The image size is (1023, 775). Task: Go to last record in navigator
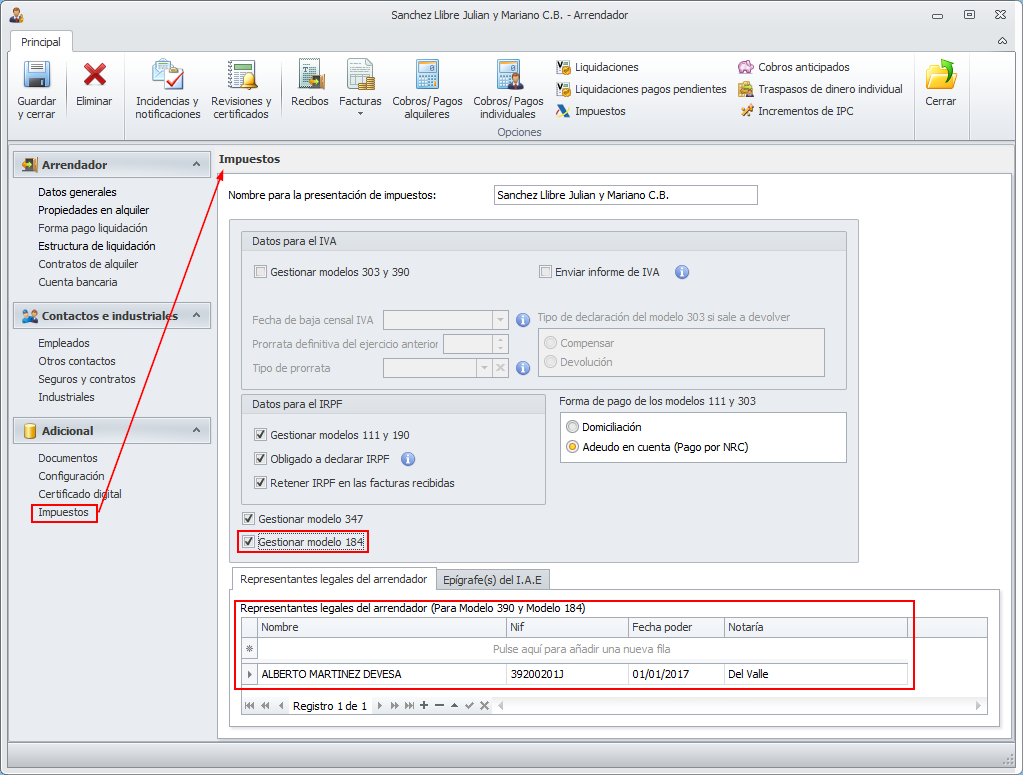[409, 705]
